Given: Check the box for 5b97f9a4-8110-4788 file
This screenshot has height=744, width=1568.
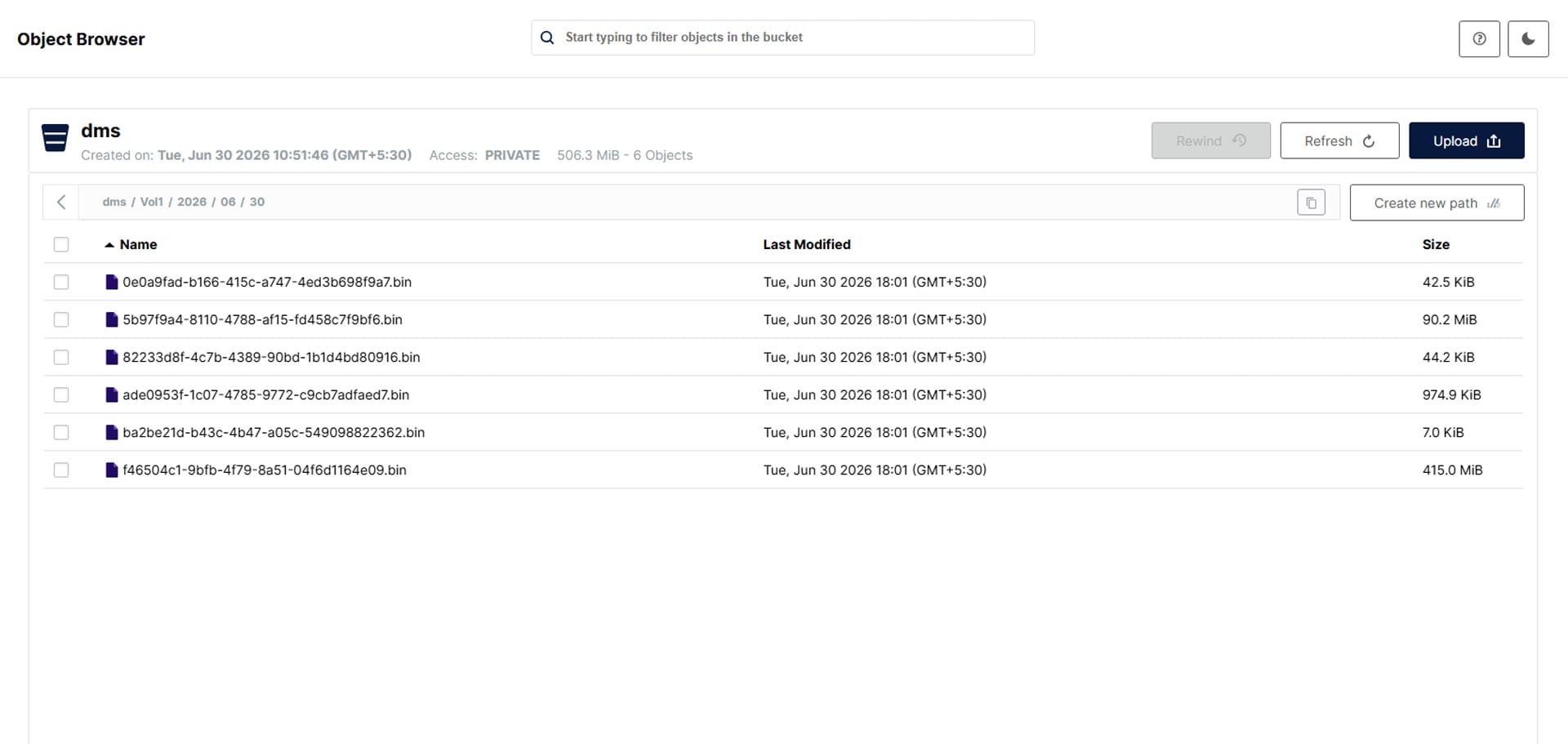Looking at the screenshot, I should pyautogui.click(x=61, y=319).
